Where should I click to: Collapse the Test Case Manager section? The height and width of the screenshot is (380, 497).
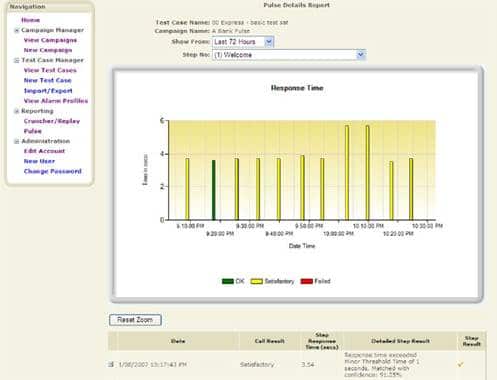[16, 60]
